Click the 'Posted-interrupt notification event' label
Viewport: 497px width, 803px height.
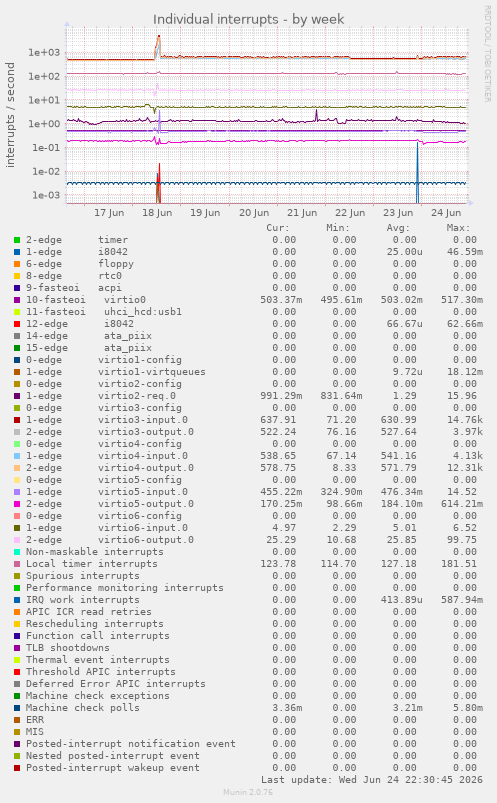click(131, 744)
